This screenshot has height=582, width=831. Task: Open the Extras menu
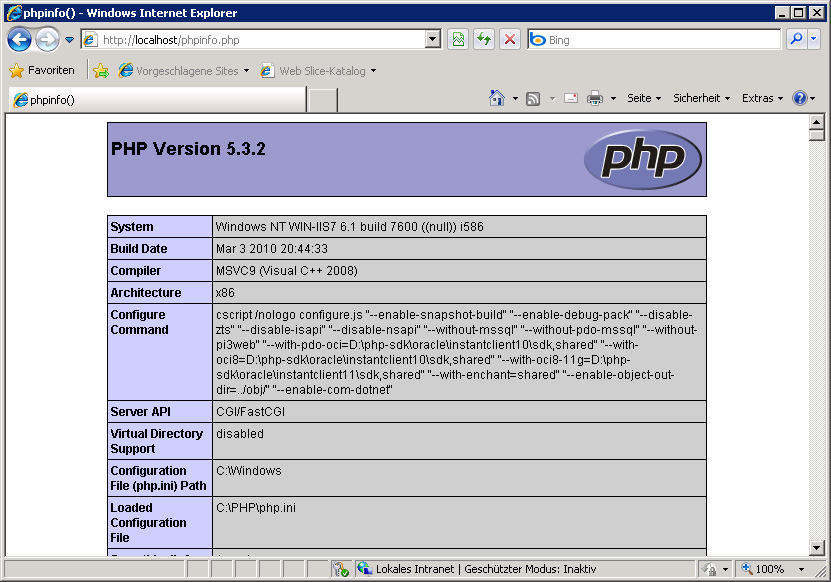tap(762, 98)
